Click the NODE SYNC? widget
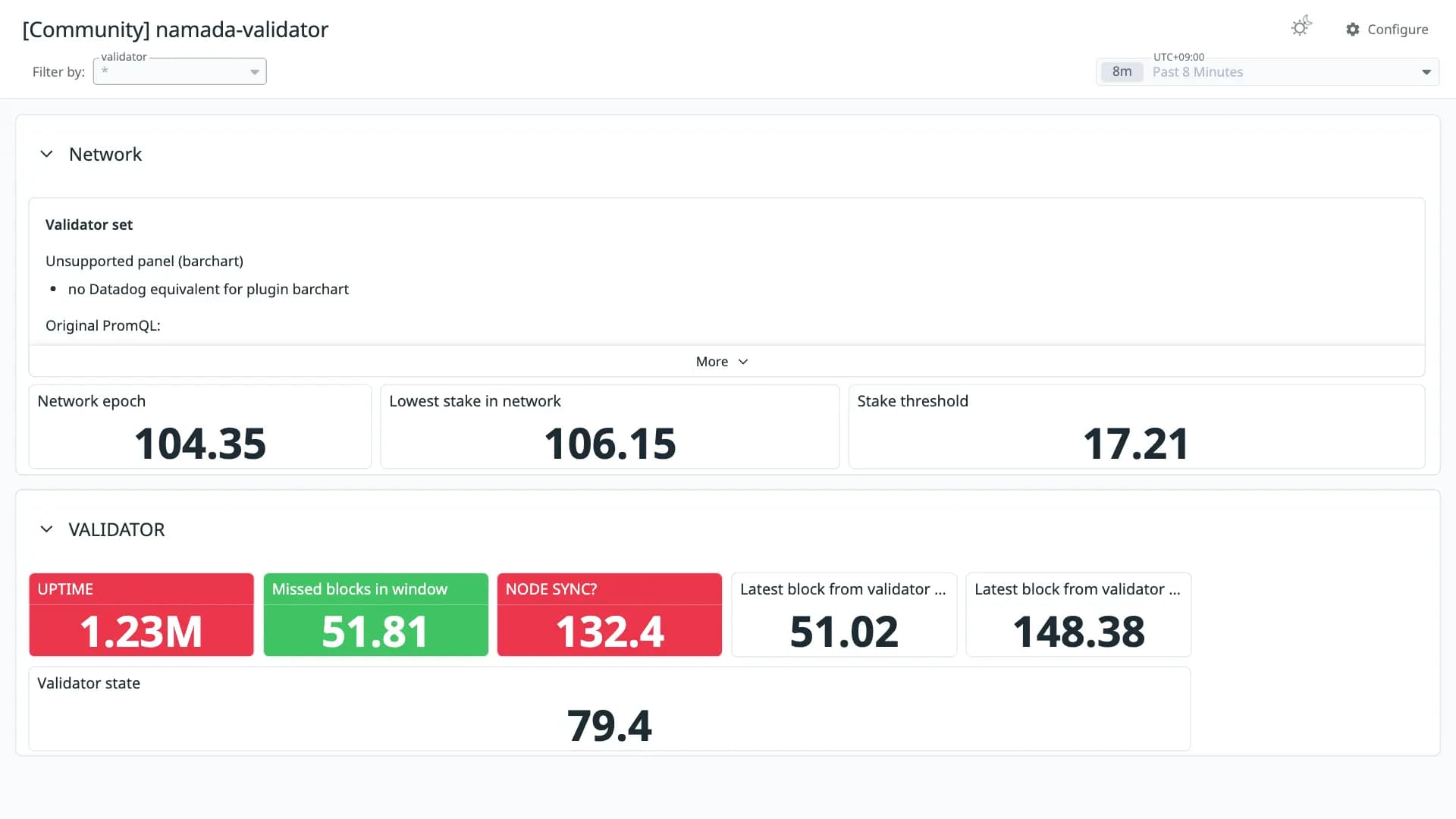1456x819 pixels. tap(610, 615)
